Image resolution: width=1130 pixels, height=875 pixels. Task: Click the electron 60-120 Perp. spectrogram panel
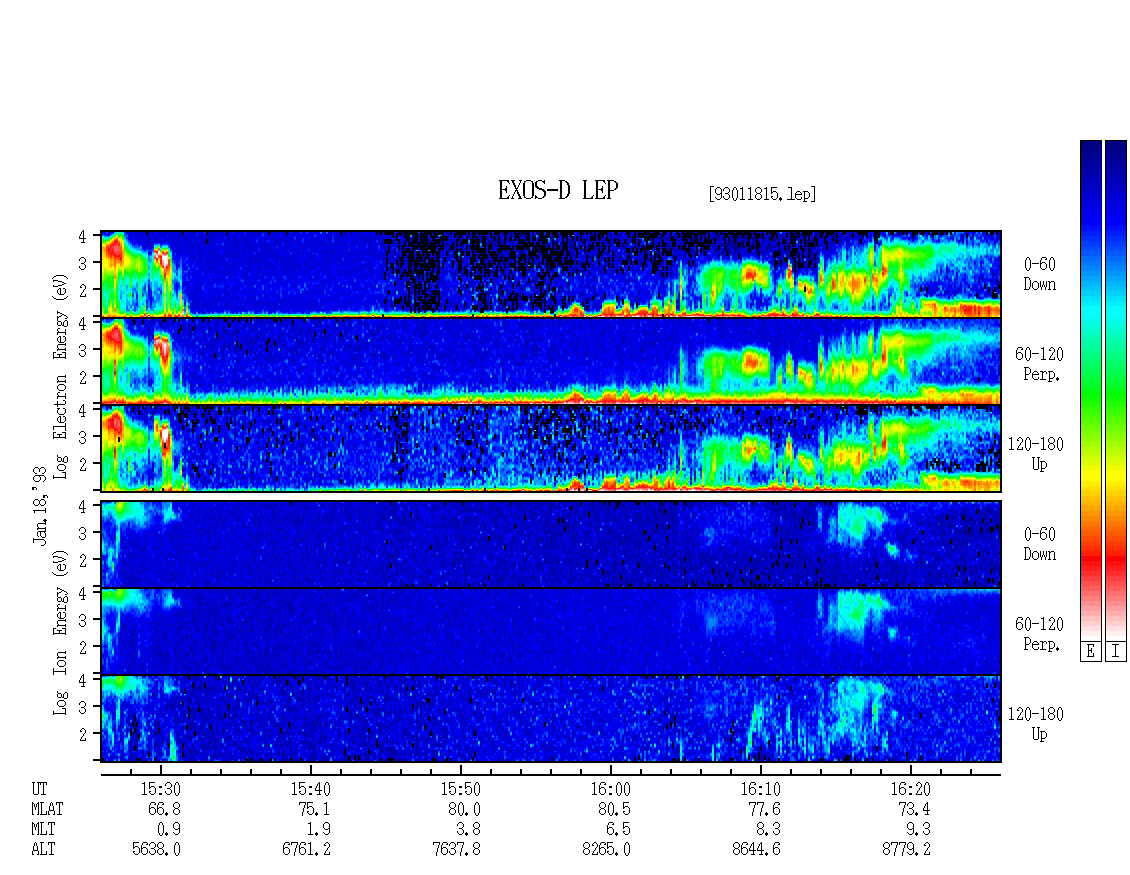551,361
